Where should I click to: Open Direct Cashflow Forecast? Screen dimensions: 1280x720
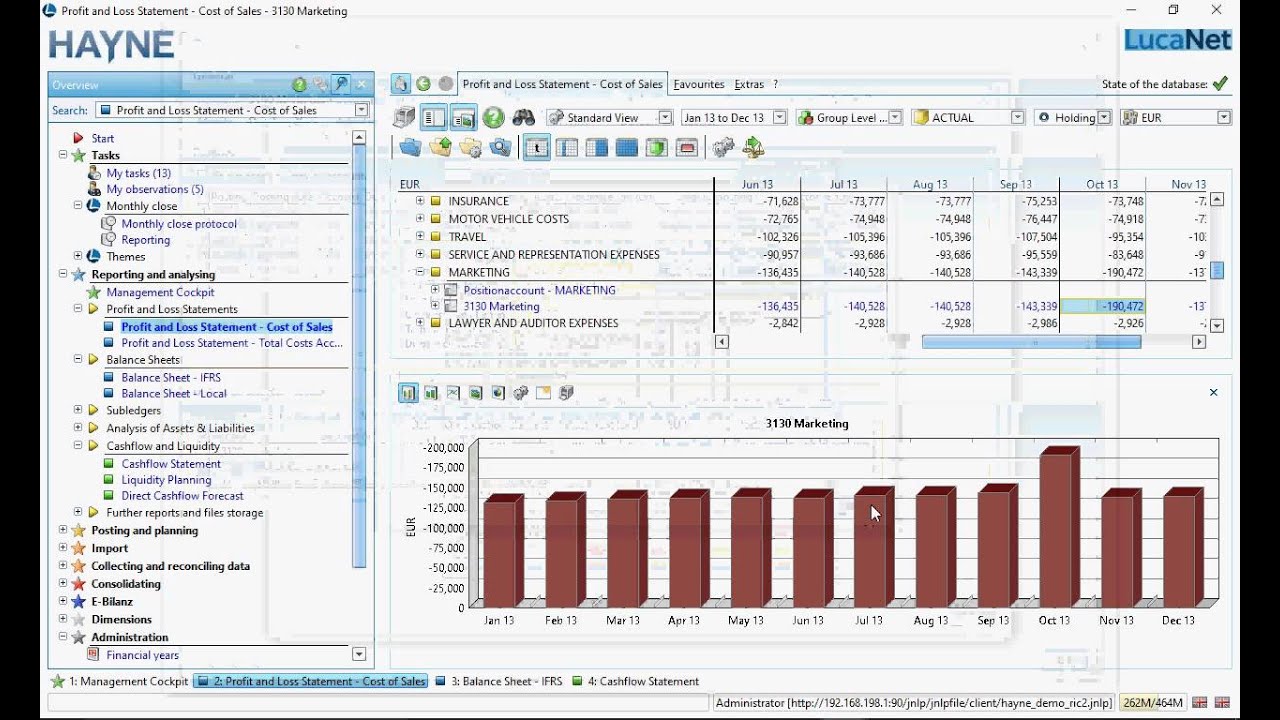pos(182,496)
